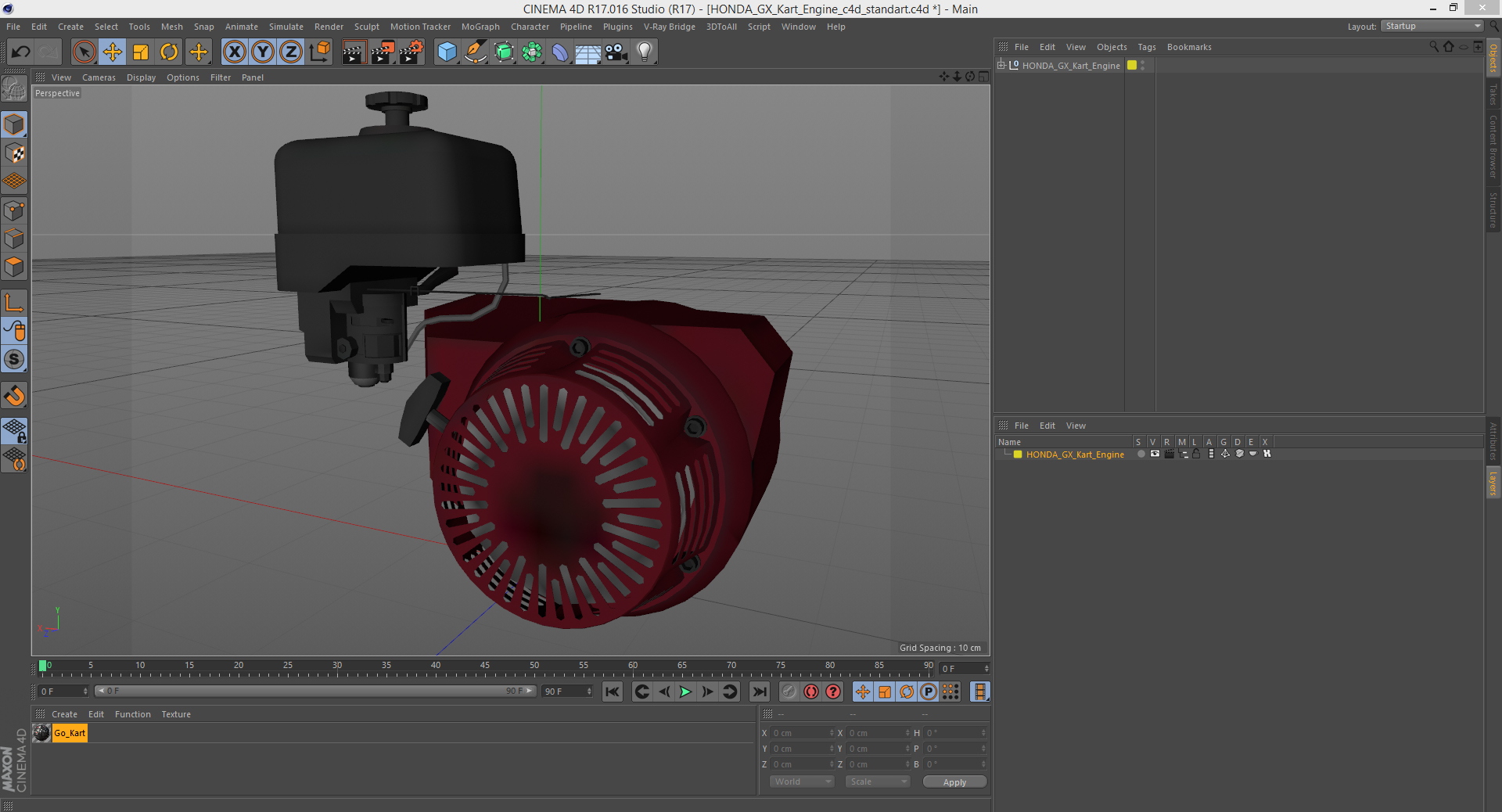Open the deformer objects icon

tap(560, 52)
